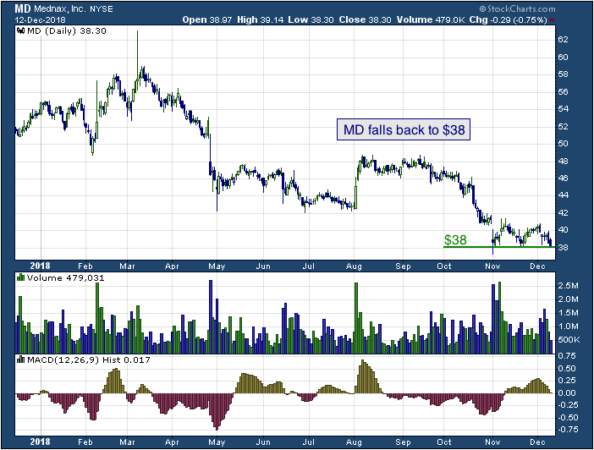
Task: Click the Mednax, Inc. company name
Action: point(60,9)
